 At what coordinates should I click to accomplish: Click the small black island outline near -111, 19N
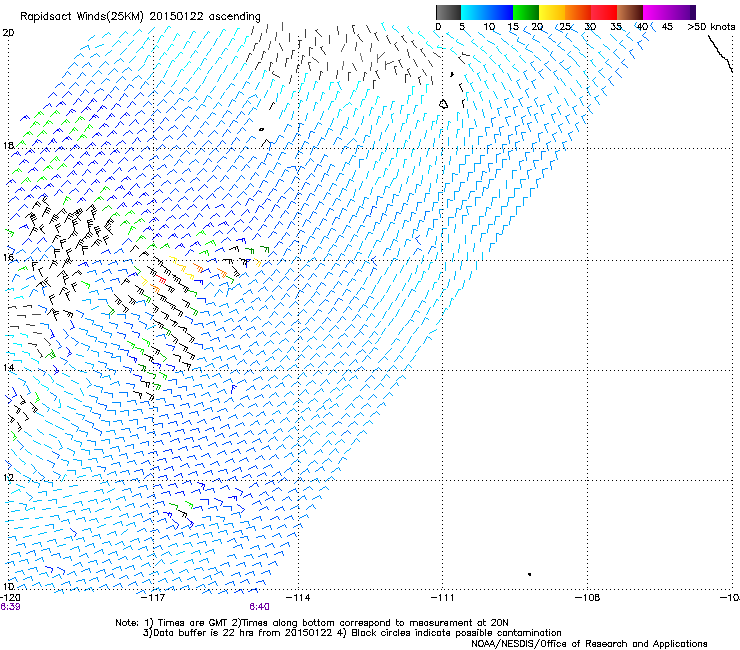tap(443, 104)
